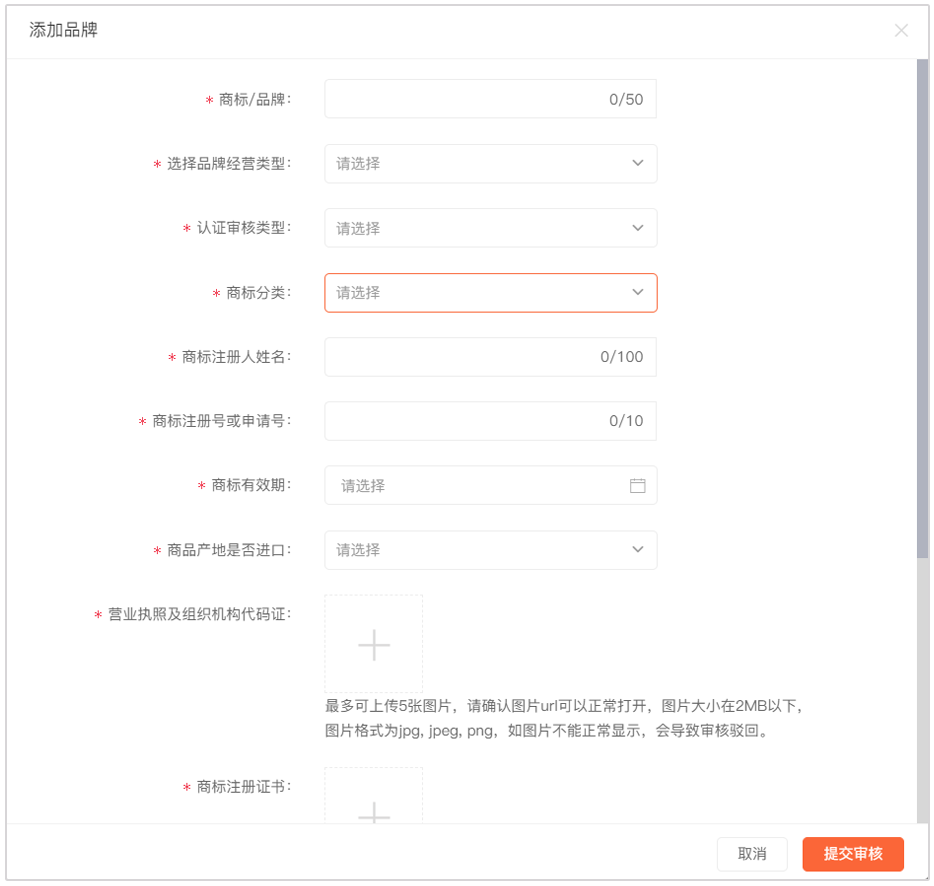The width and height of the screenshot is (934, 886).
Task: Click the 取消 cancel button
Action: click(x=752, y=854)
